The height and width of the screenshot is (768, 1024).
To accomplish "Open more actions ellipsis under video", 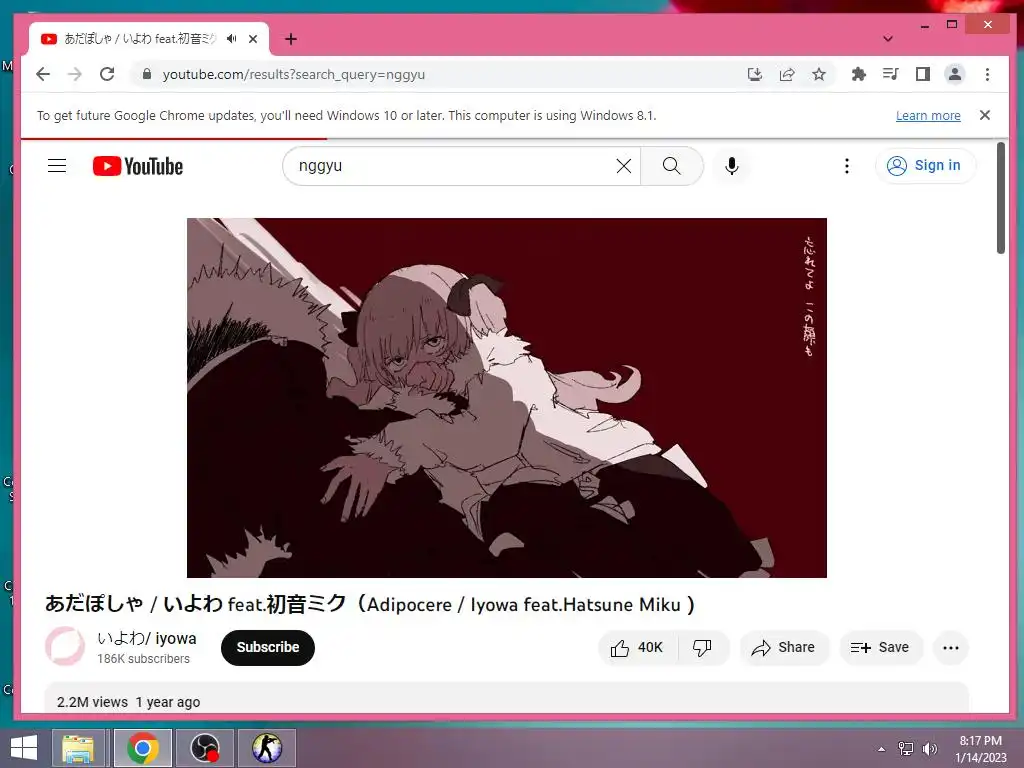I will (x=951, y=648).
